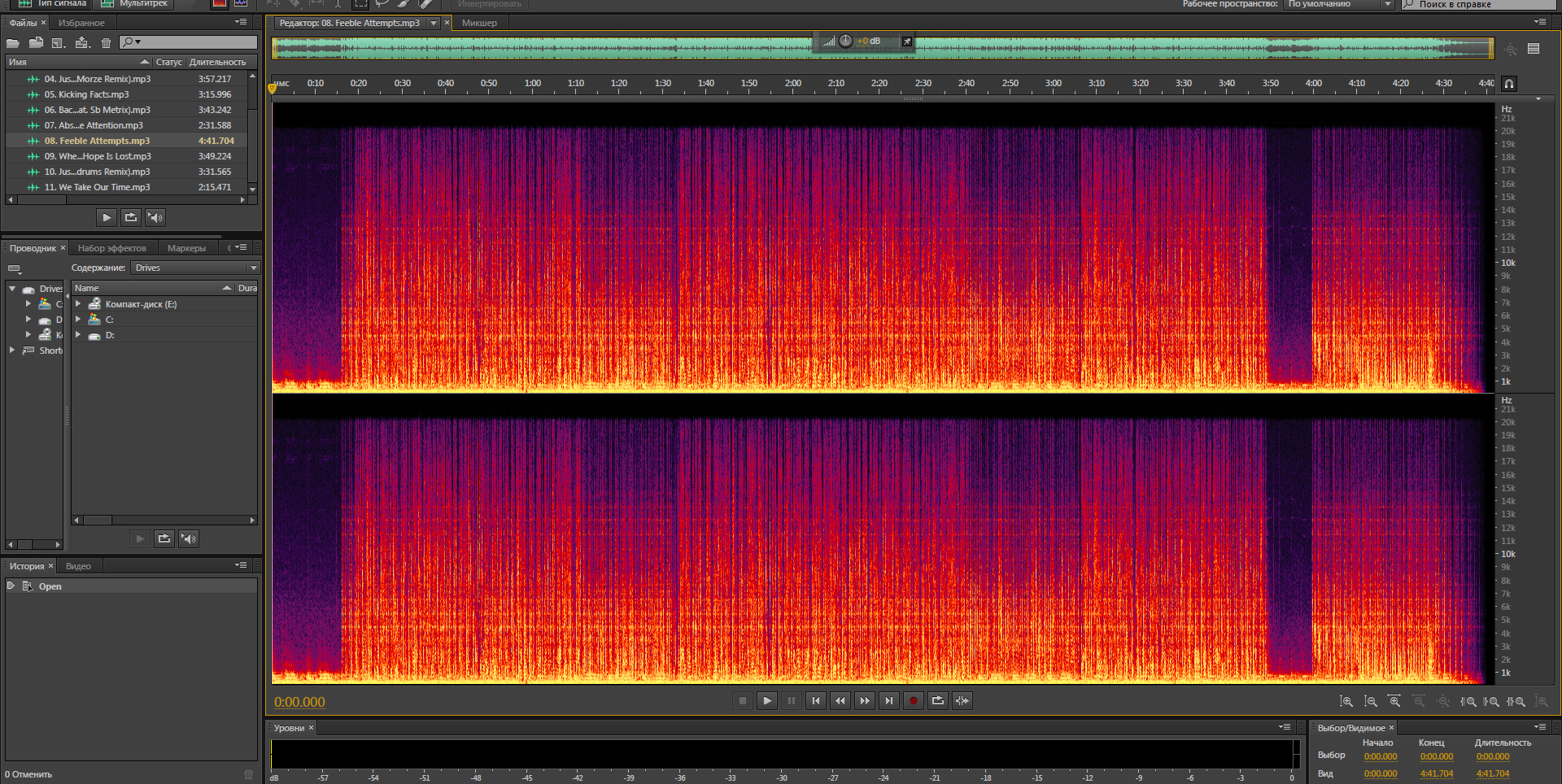The image size is (1562, 784).
Task: Switch to the Маркеры tab
Action: [186, 248]
